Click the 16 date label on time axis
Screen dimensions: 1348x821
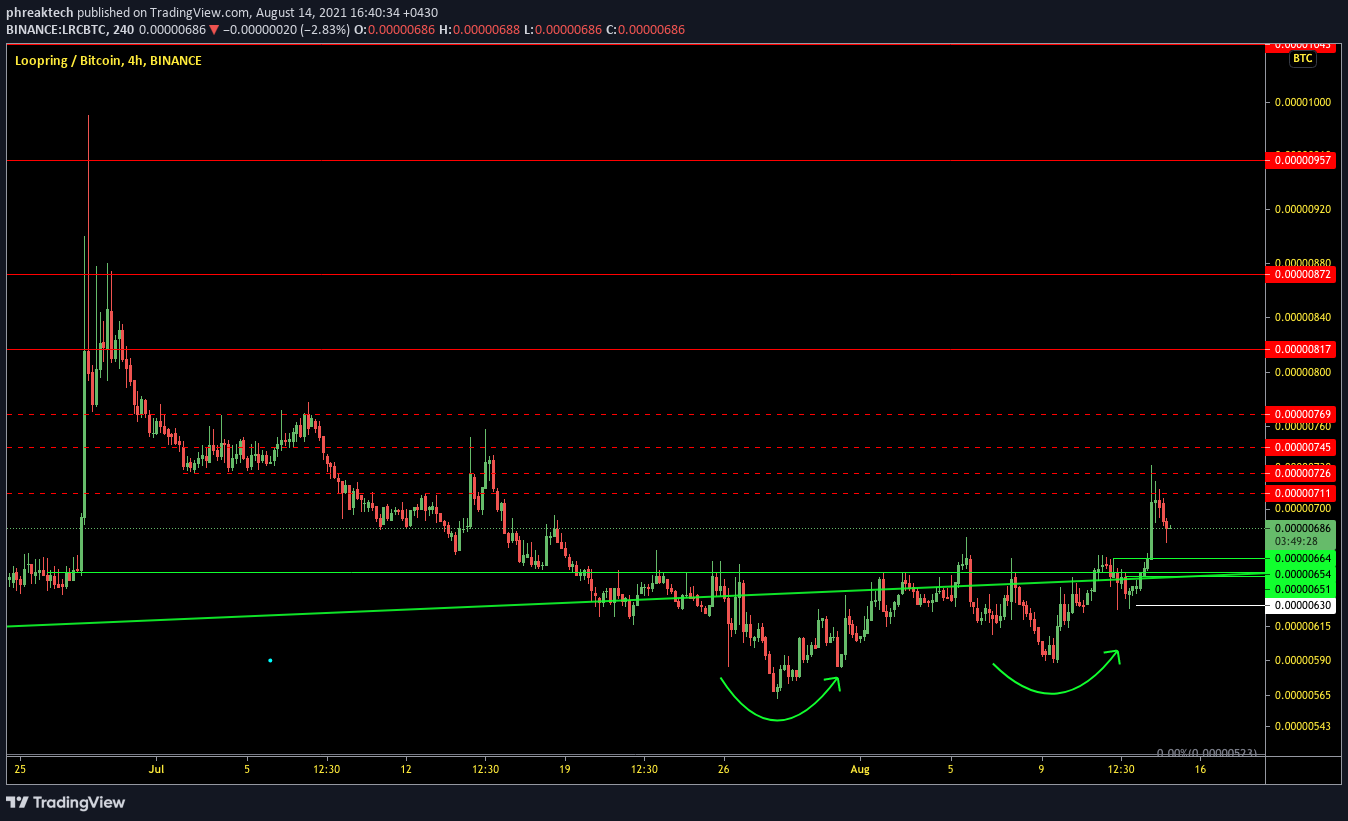(1200, 770)
